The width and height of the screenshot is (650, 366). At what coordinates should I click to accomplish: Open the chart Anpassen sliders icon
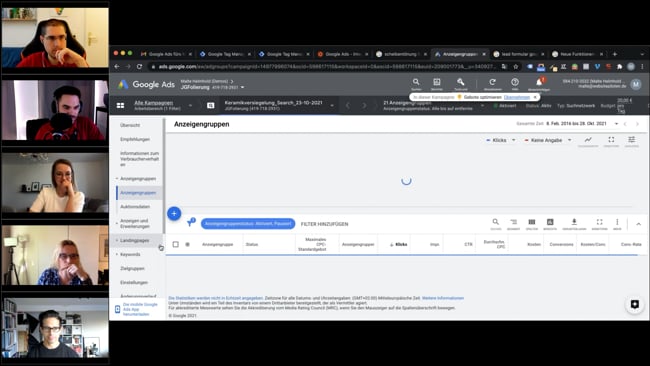click(x=631, y=140)
